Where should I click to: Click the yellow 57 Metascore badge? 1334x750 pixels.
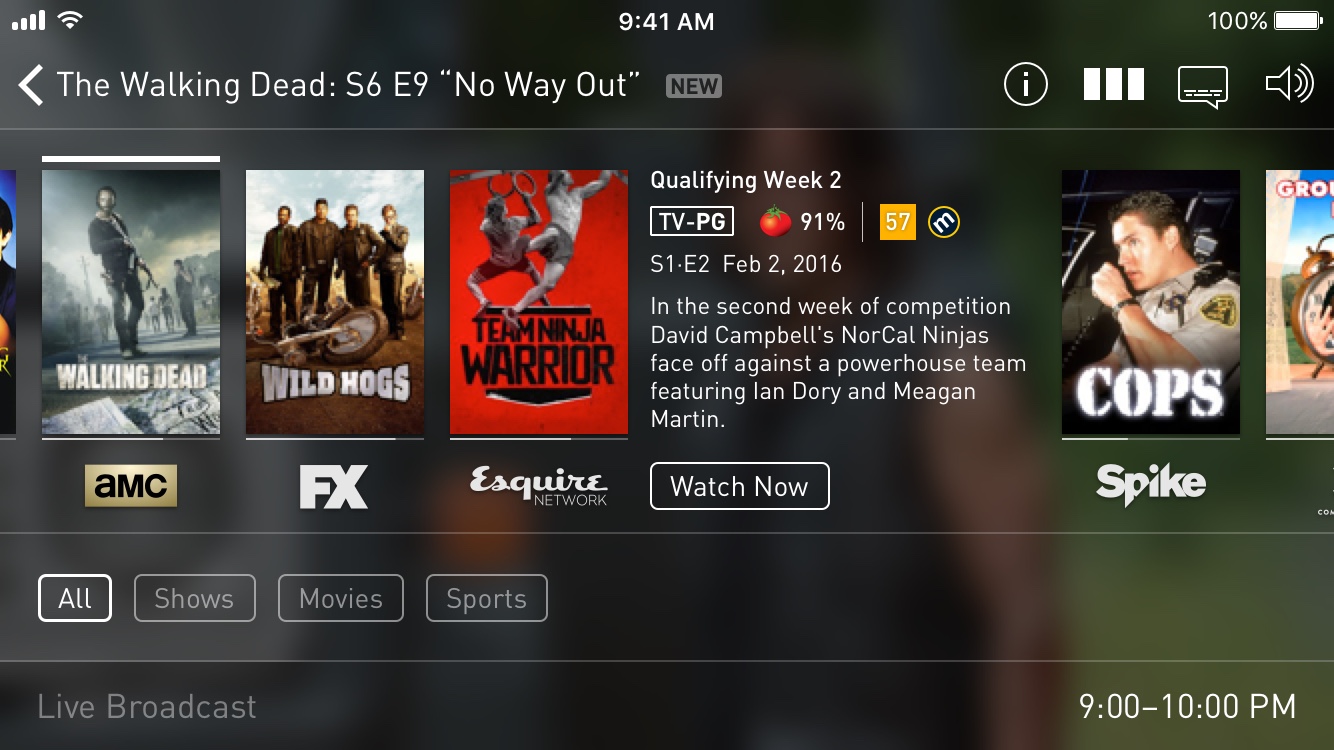pyautogui.click(x=898, y=221)
